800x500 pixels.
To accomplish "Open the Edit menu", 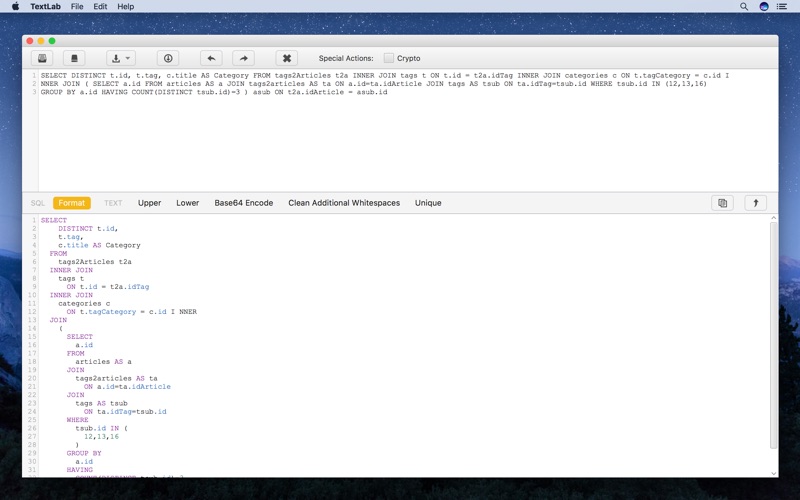I will point(100,6).
